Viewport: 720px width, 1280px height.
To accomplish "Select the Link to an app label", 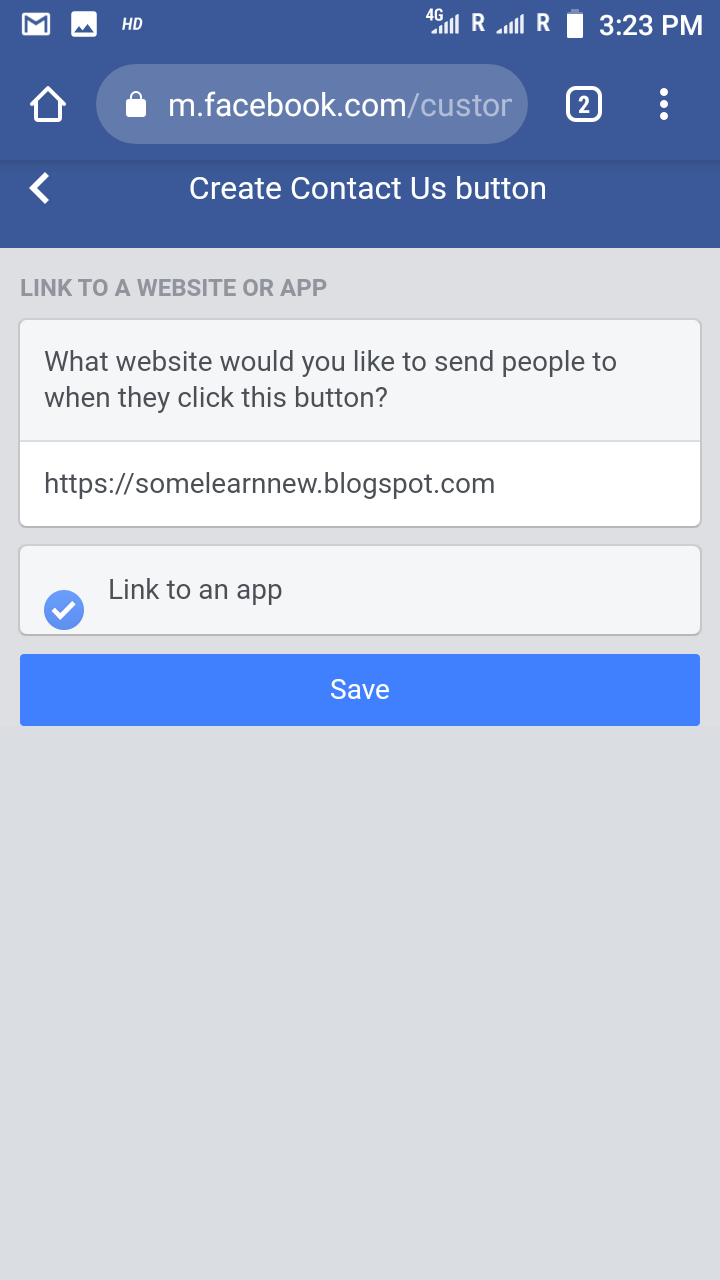I will pyautogui.click(x=195, y=590).
